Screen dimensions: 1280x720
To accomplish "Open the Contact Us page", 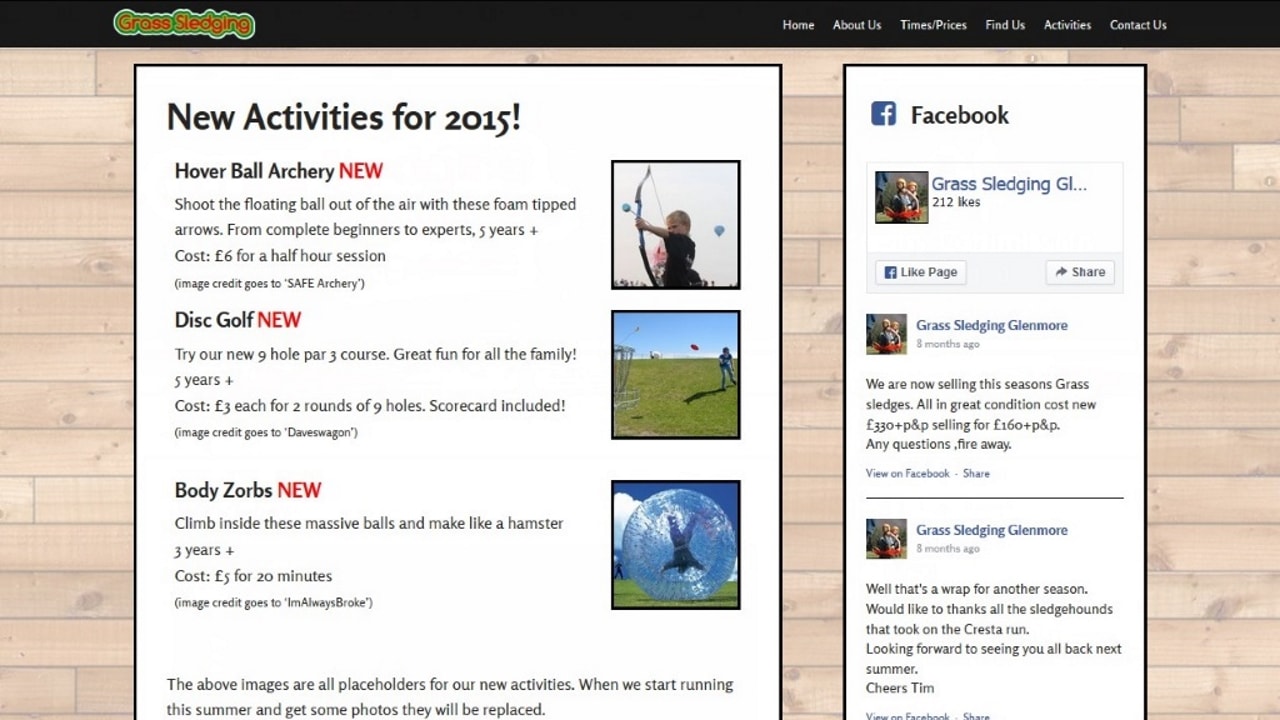I will pyautogui.click(x=1138, y=25).
